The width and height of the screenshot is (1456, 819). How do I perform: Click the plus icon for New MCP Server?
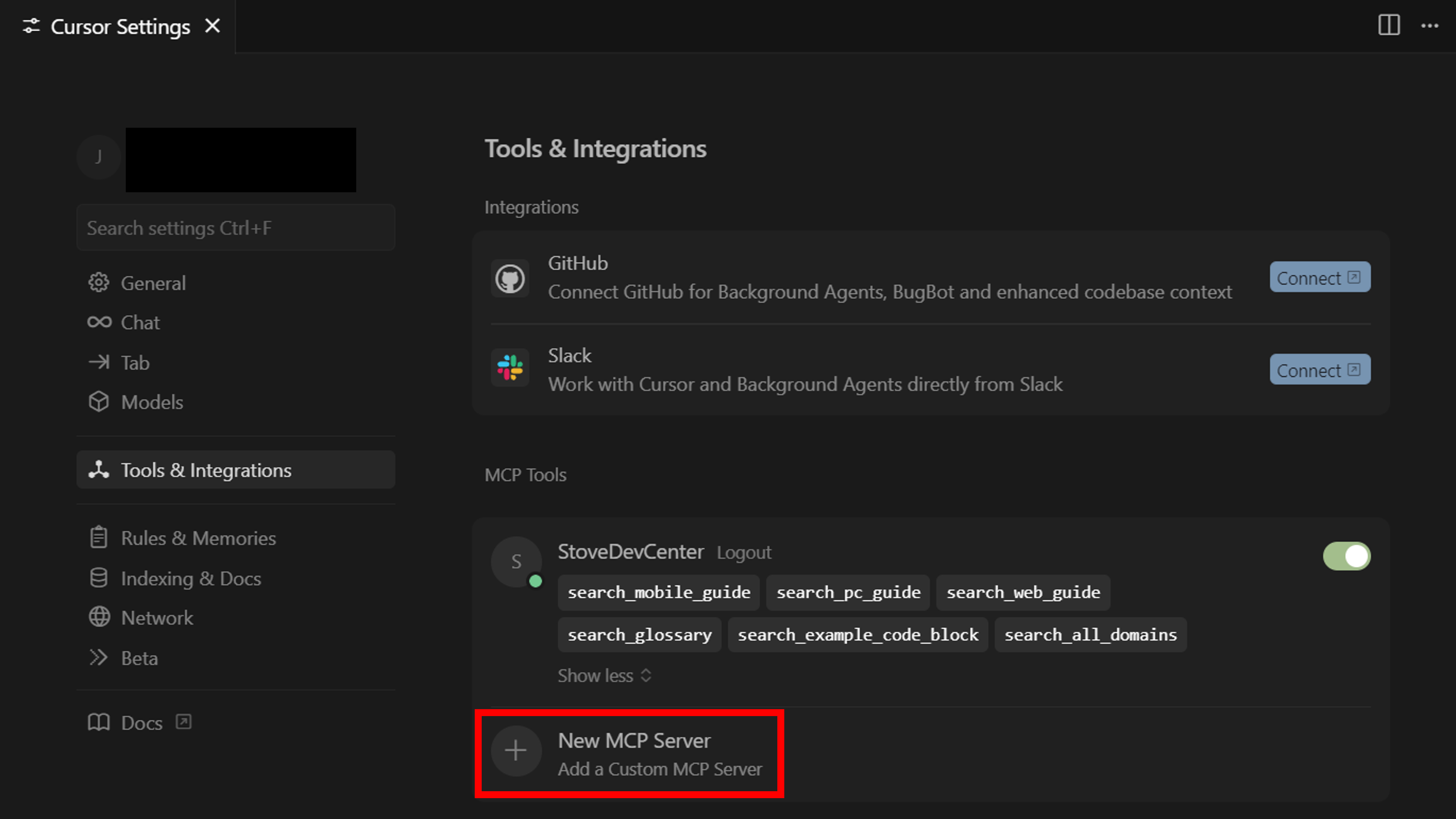(x=516, y=751)
